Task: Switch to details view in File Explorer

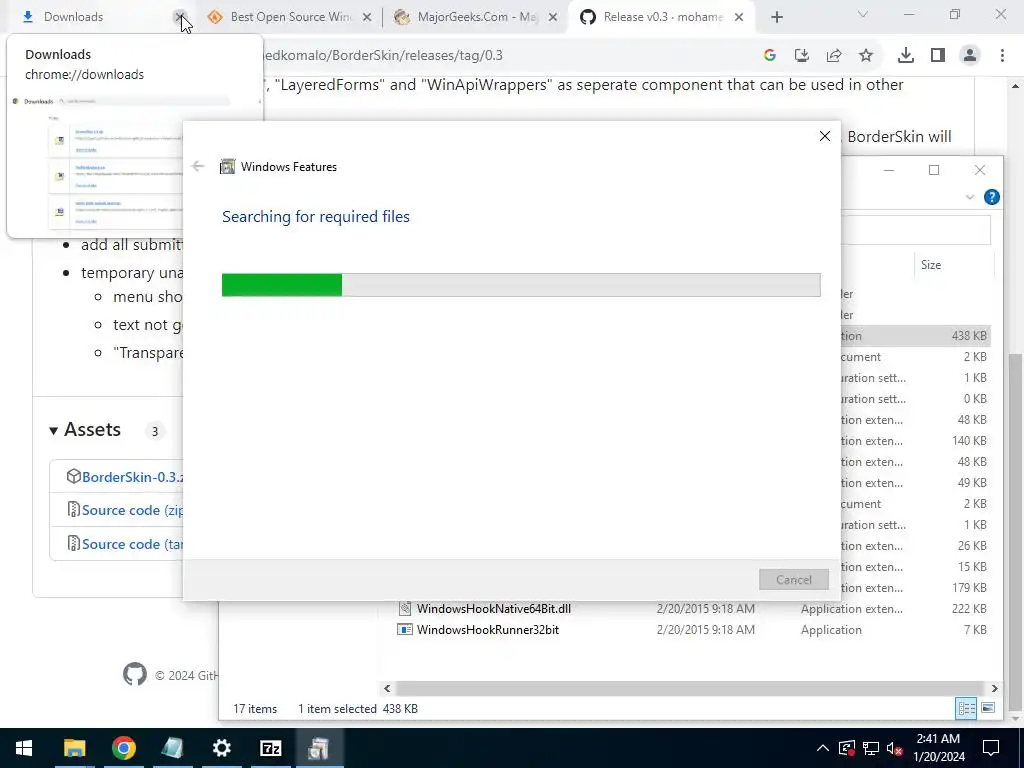Action: pos(966,709)
